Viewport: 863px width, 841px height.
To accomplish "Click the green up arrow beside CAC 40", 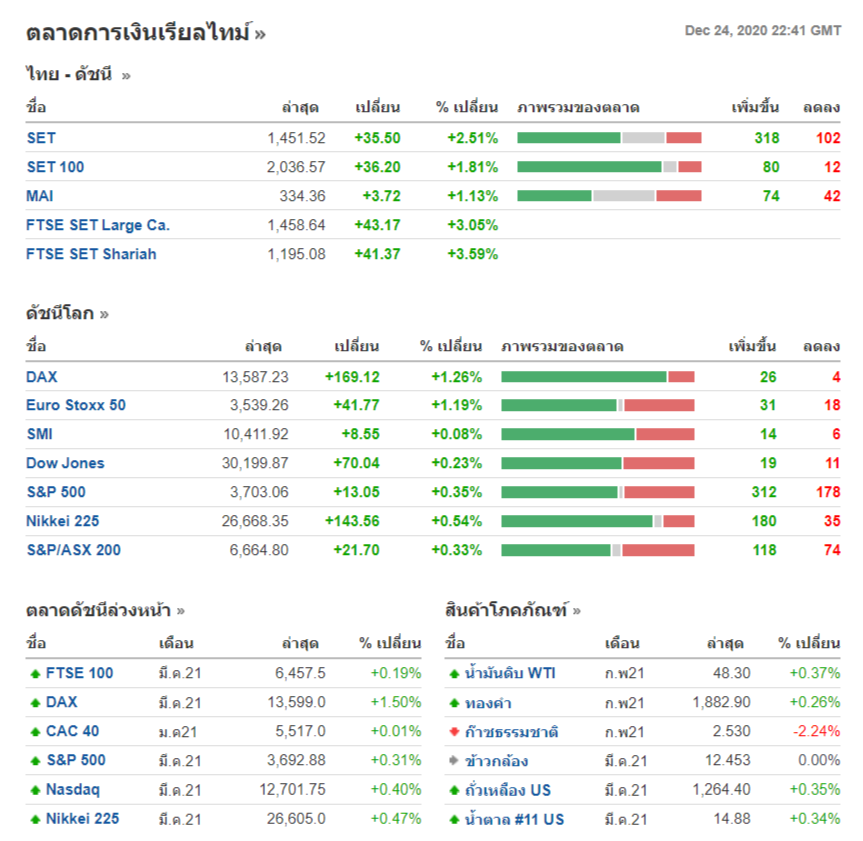I will click(x=35, y=731).
